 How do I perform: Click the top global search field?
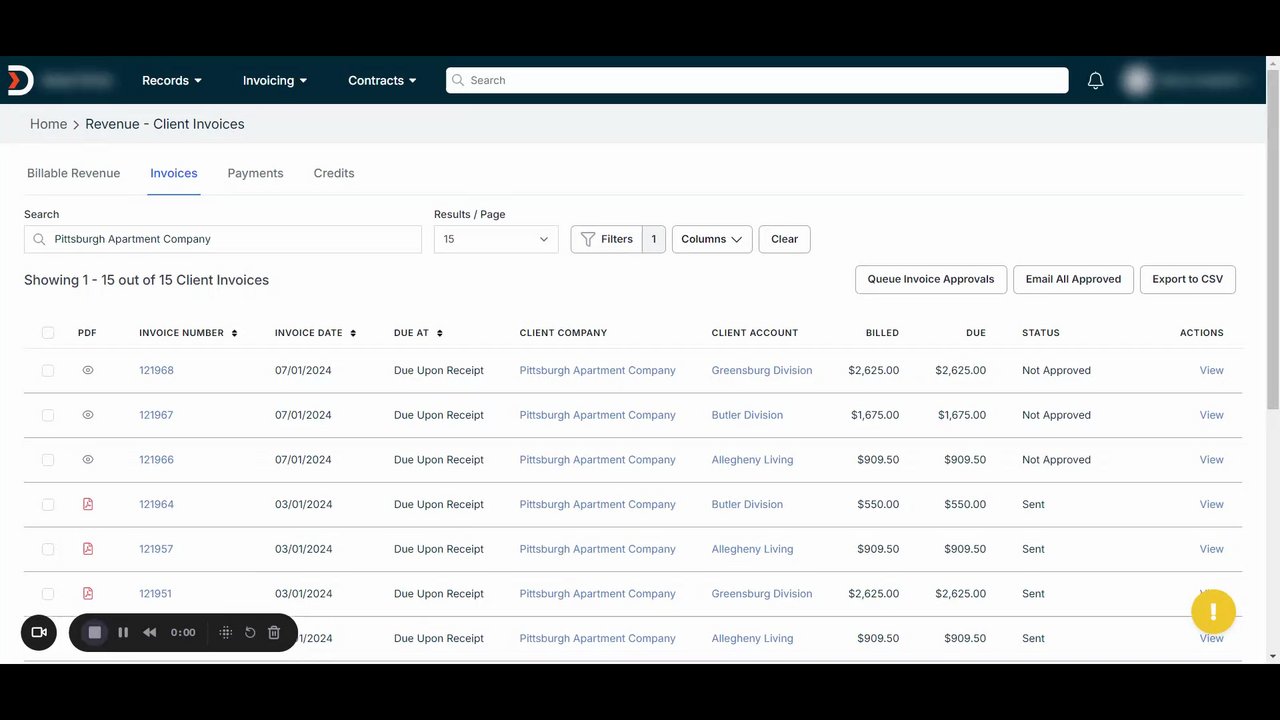(x=757, y=80)
